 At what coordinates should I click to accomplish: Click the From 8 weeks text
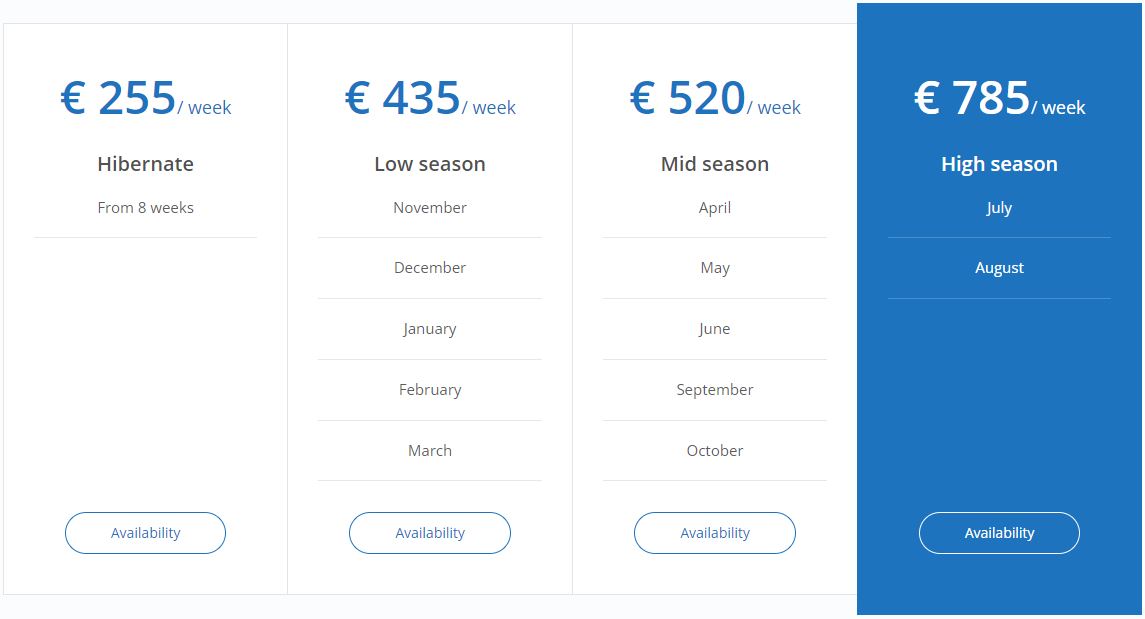coord(145,207)
